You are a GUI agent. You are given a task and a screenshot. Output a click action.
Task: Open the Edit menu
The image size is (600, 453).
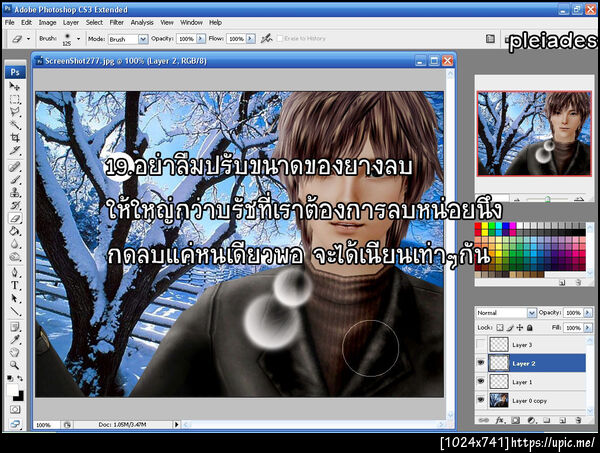click(x=26, y=23)
